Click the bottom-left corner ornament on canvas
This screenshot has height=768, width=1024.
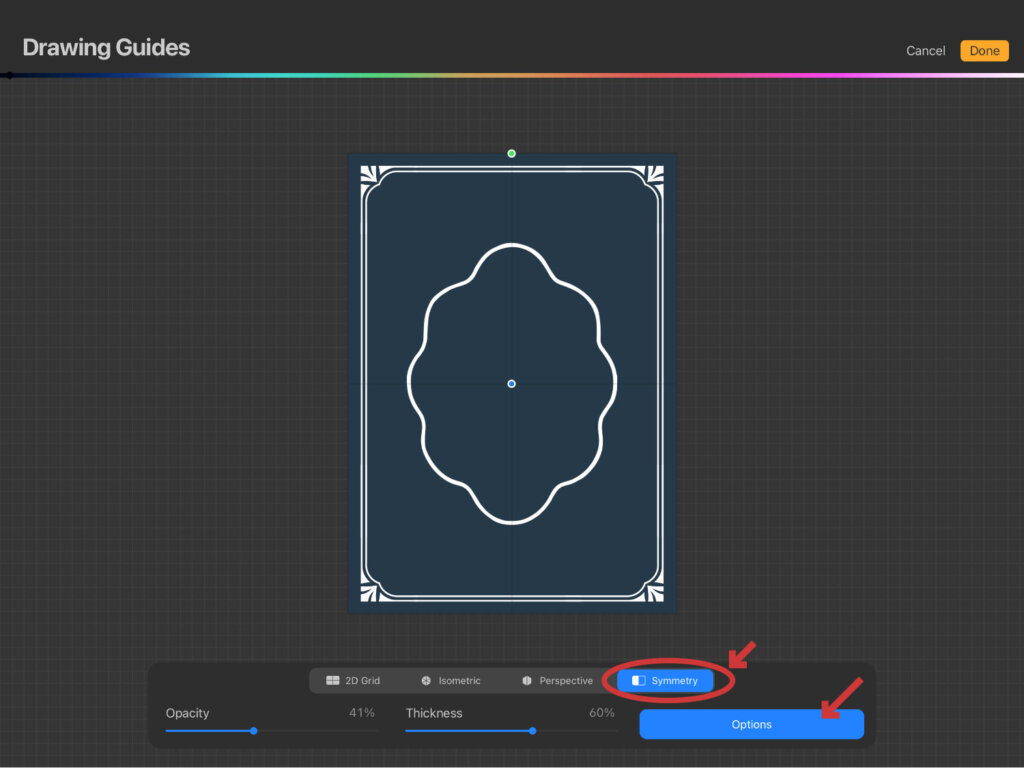pyautogui.click(x=368, y=593)
